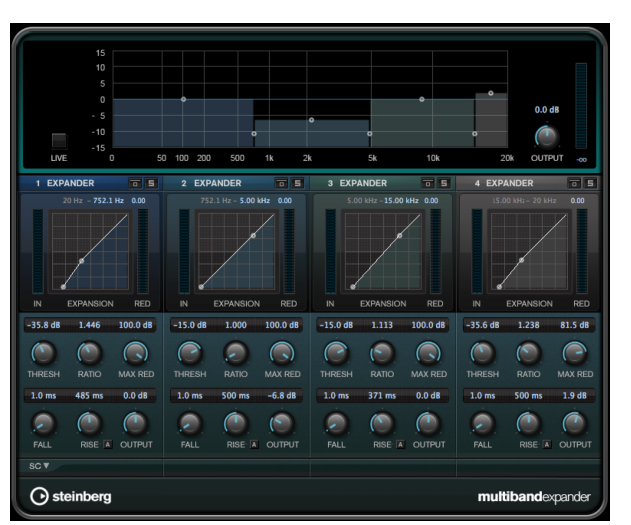Click band 4 expansion curve display
Screen dimensions: 631x525
click(527, 249)
